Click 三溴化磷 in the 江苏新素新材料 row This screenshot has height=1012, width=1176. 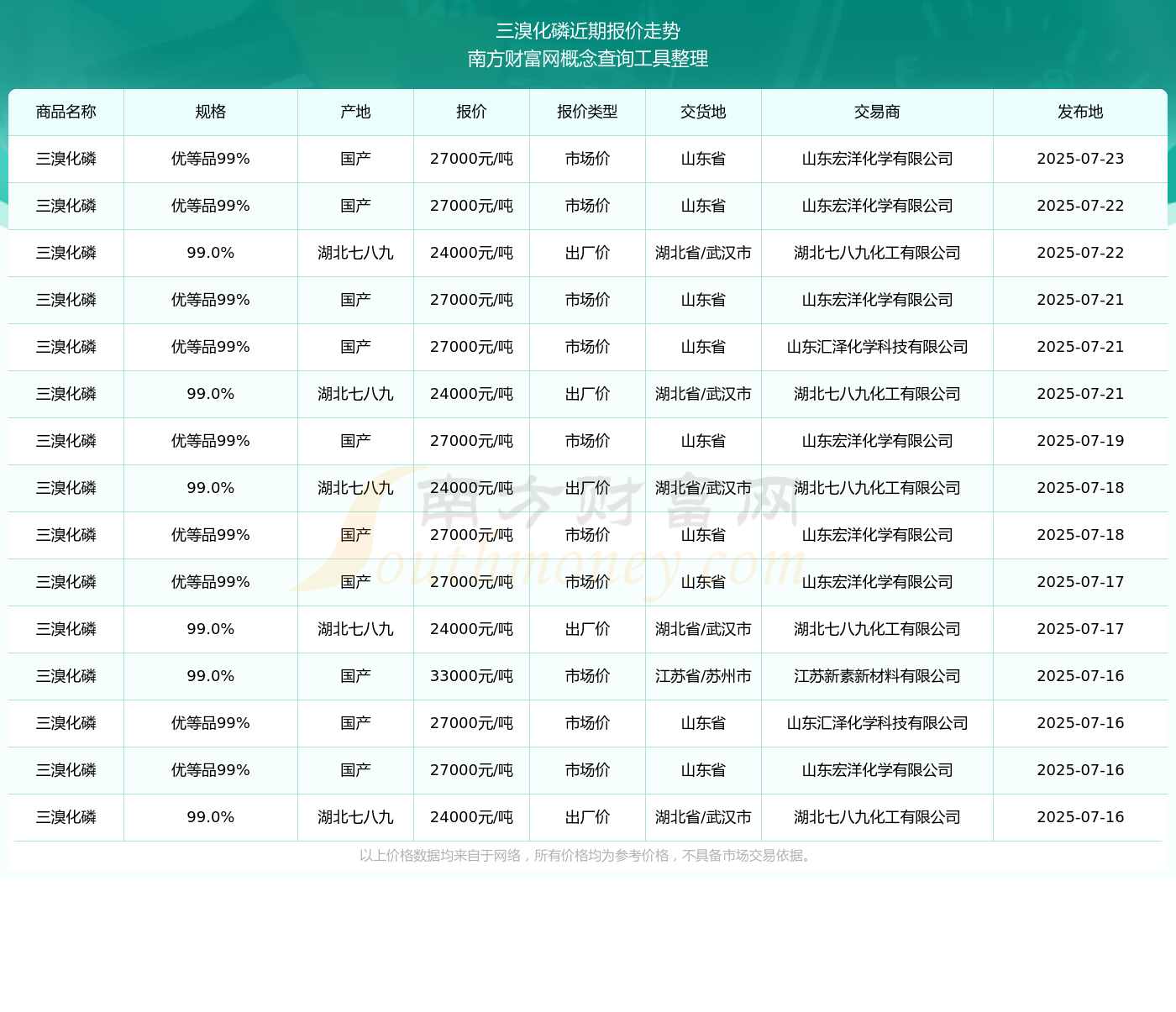pos(66,676)
